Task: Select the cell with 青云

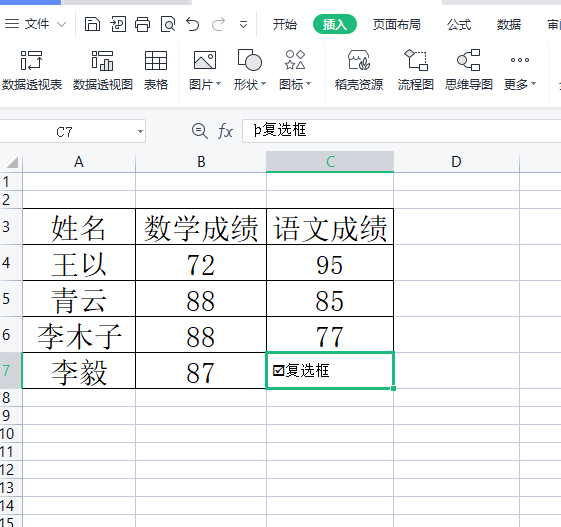Action: [79, 299]
